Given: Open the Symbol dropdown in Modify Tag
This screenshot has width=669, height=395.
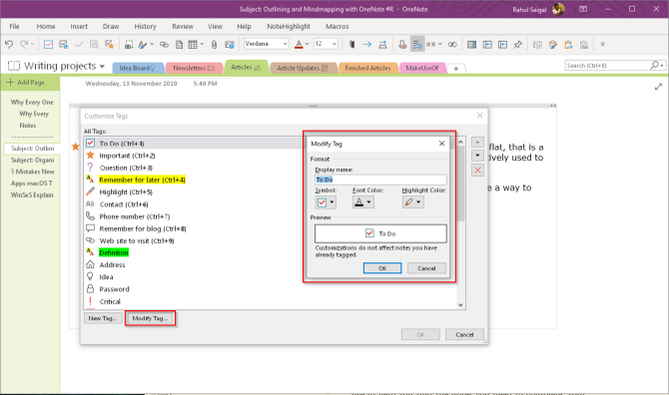Looking at the screenshot, I should click(332, 202).
